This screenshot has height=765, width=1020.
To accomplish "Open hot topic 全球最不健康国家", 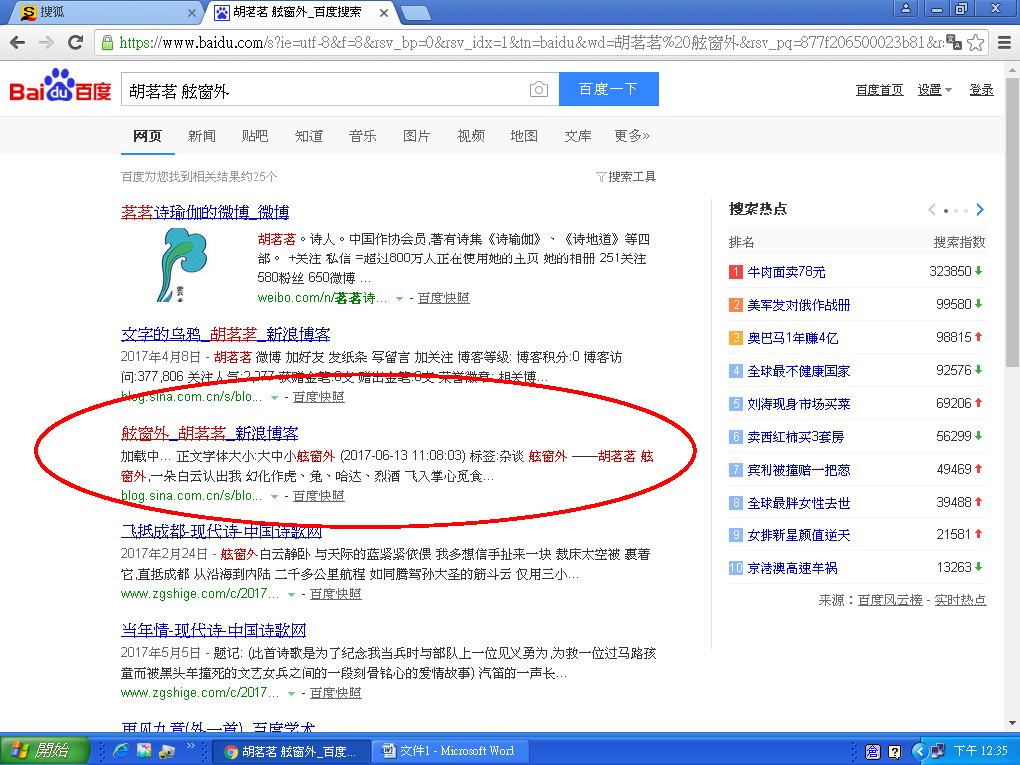I will 798,371.
